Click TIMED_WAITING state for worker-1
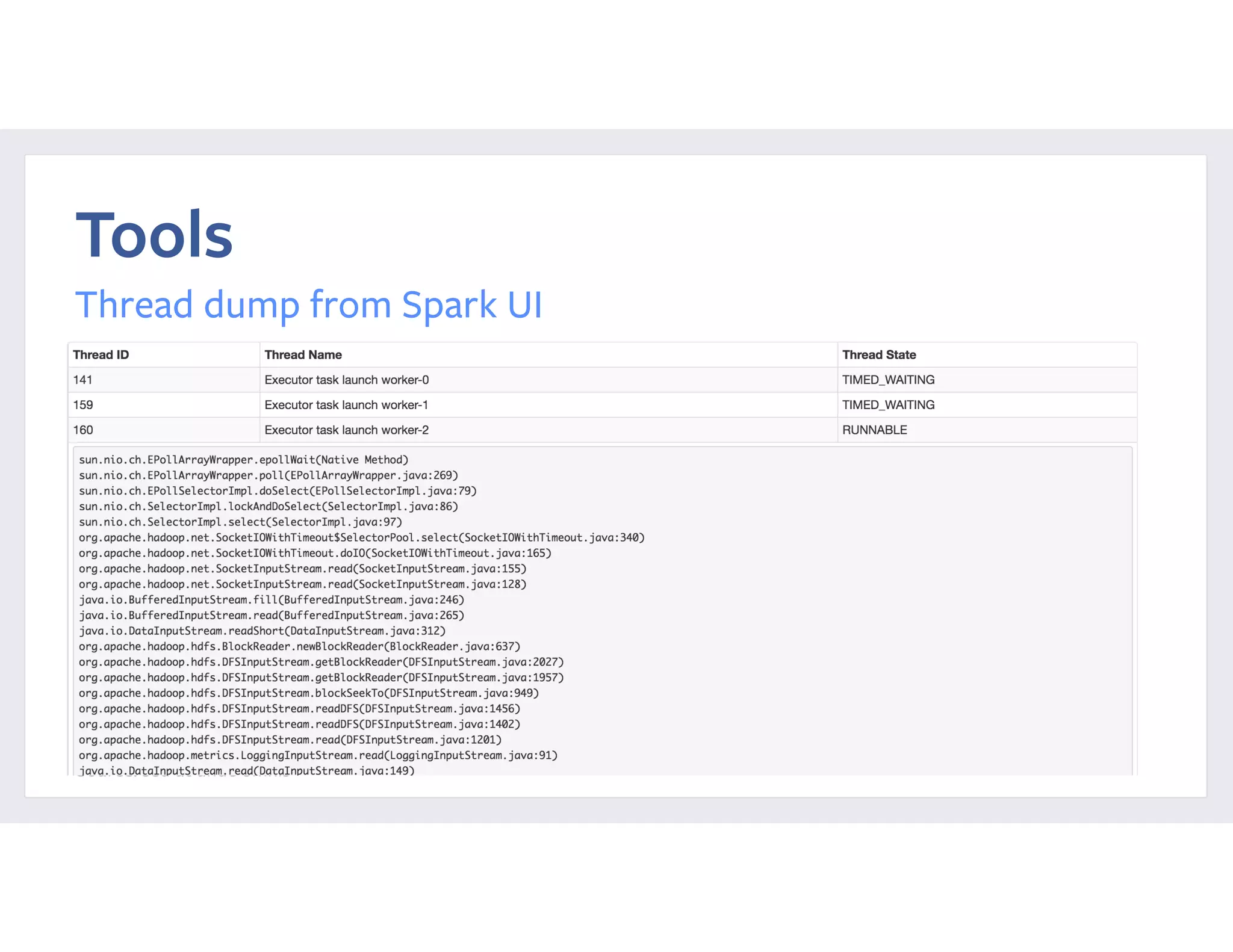The image size is (1233, 952). coord(888,405)
